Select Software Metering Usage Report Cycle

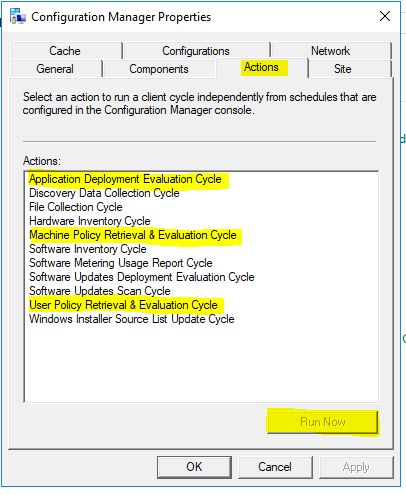pos(121,263)
